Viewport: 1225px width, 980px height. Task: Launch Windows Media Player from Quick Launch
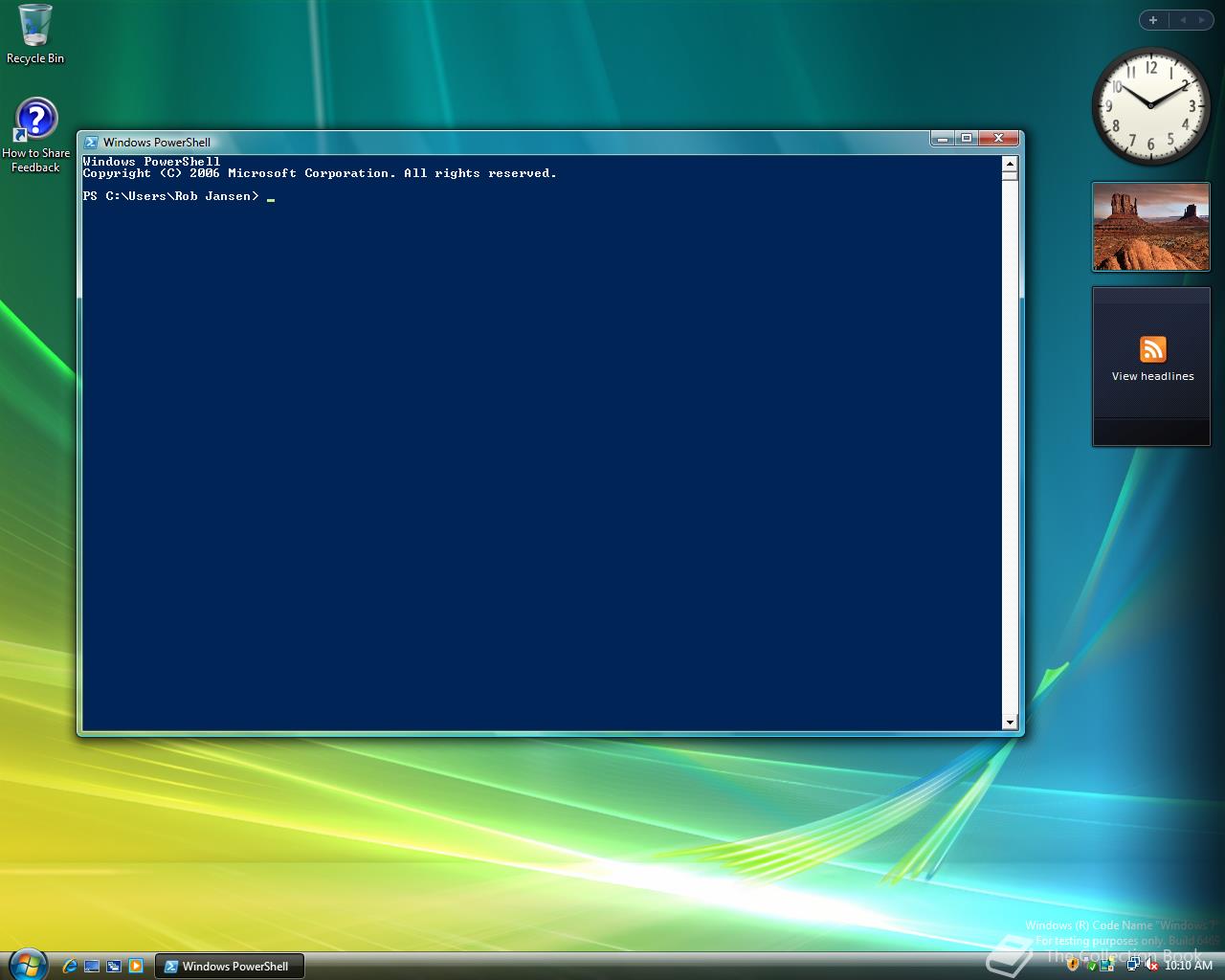(x=136, y=966)
